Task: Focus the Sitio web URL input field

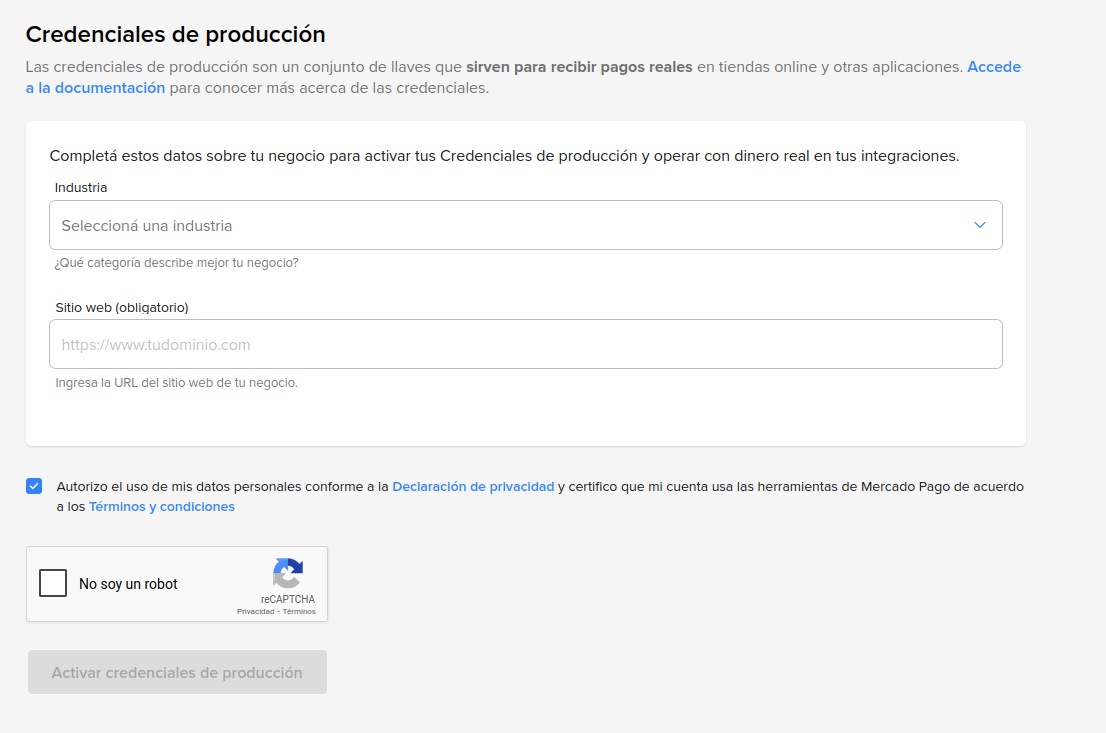Action: (525, 345)
